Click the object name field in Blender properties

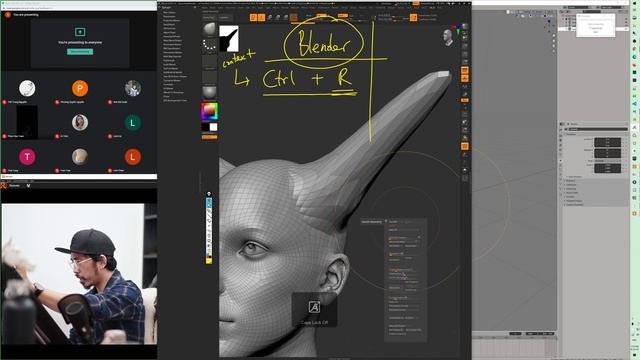point(598,129)
